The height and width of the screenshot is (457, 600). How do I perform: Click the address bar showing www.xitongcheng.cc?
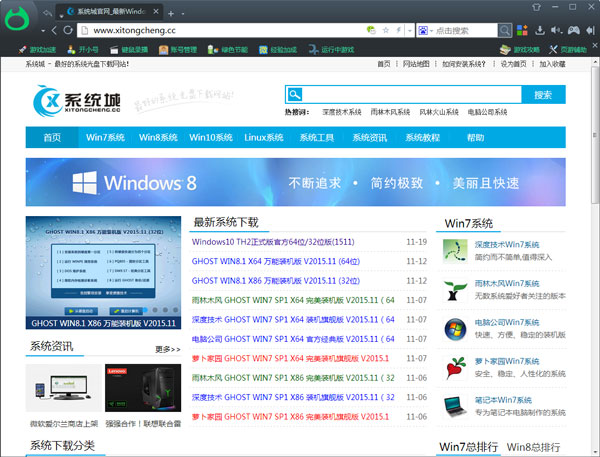[x=222, y=30]
